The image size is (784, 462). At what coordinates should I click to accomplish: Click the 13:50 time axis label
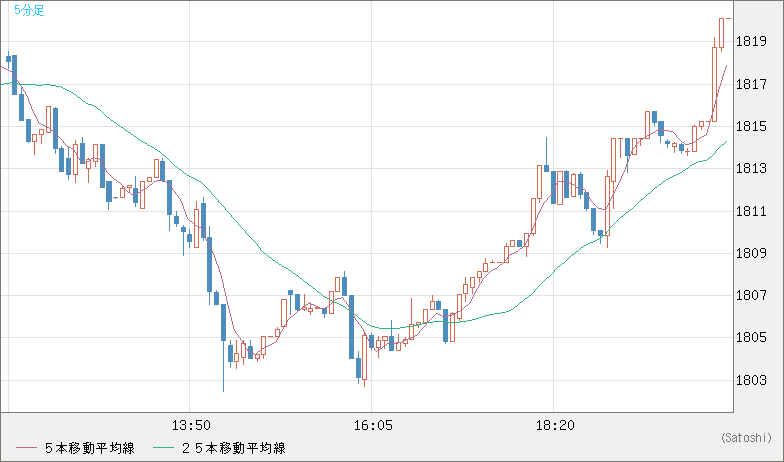pyautogui.click(x=191, y=426)
